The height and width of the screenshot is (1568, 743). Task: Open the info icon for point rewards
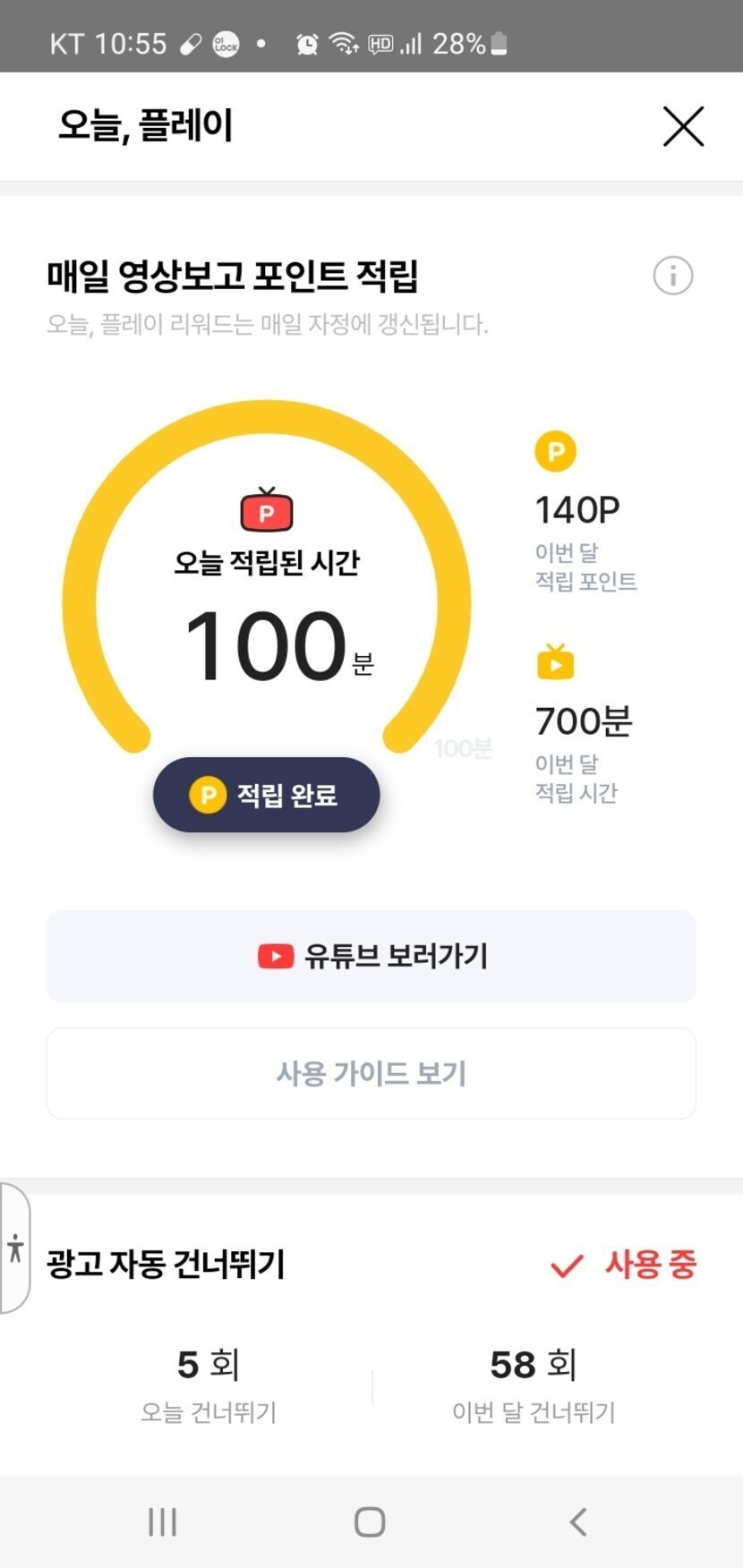(x=672, y=276)
